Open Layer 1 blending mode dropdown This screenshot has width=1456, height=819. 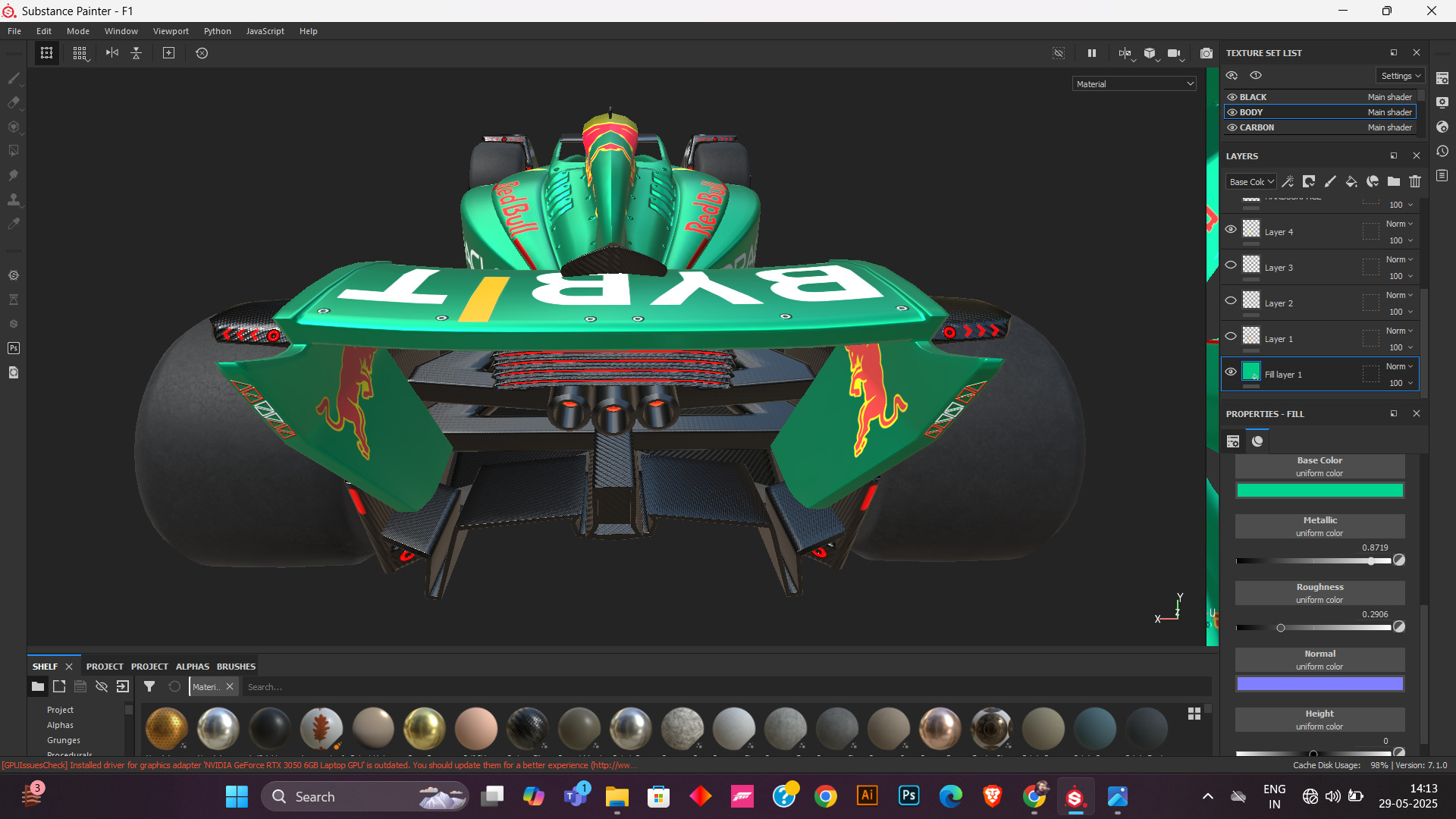coord(1399,331)
